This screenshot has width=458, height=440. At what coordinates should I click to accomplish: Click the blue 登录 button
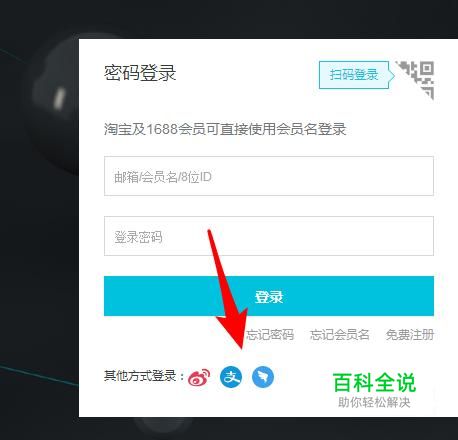(x=269, y=296)
